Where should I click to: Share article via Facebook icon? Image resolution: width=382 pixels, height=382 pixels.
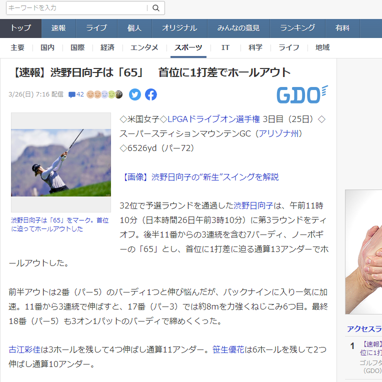[x=151, y=95]
